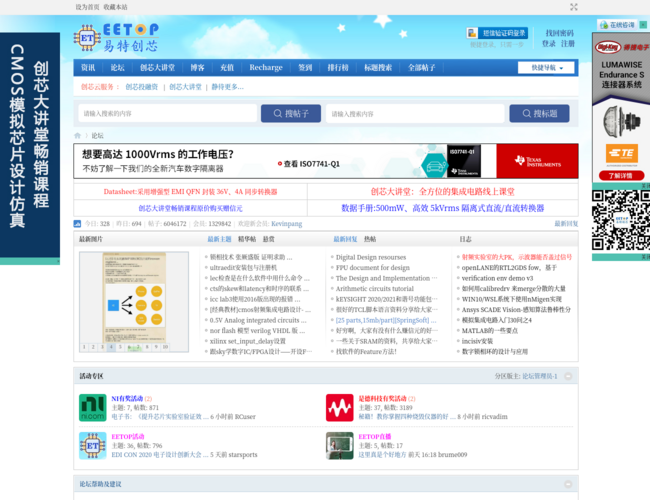
Task: Open 创芯投融资 link
Action: tap(142, 87)
